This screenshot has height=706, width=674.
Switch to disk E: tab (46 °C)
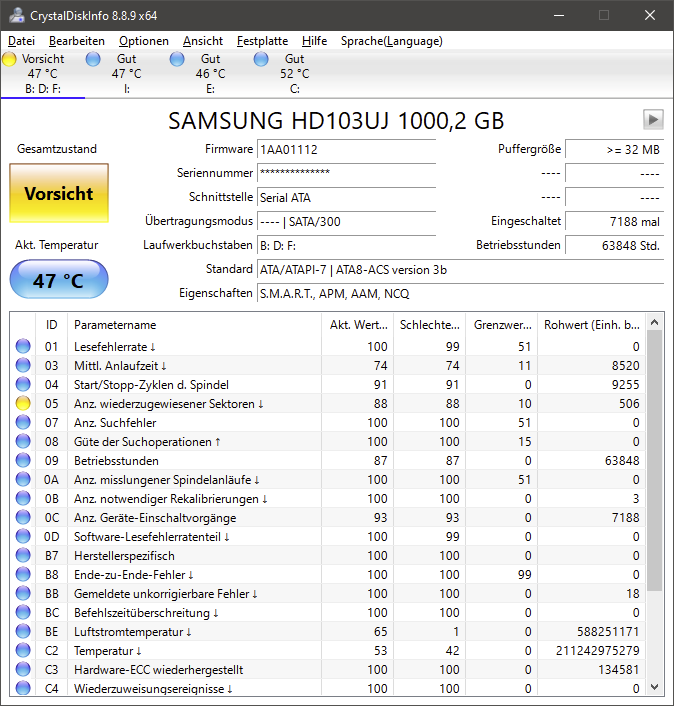pos(210,74)
